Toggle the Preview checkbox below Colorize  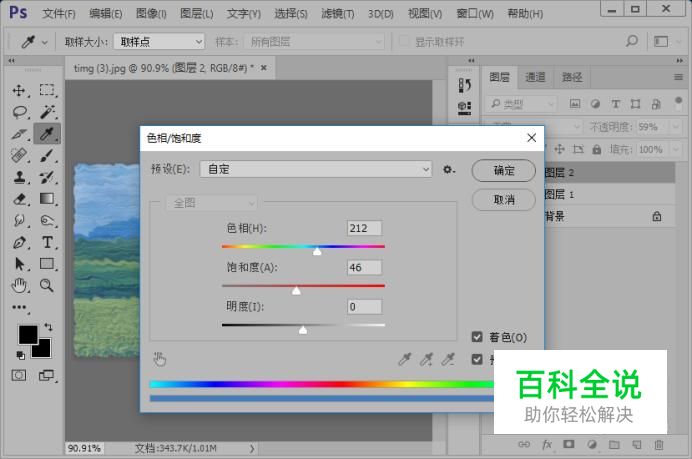tap(477, 359)
